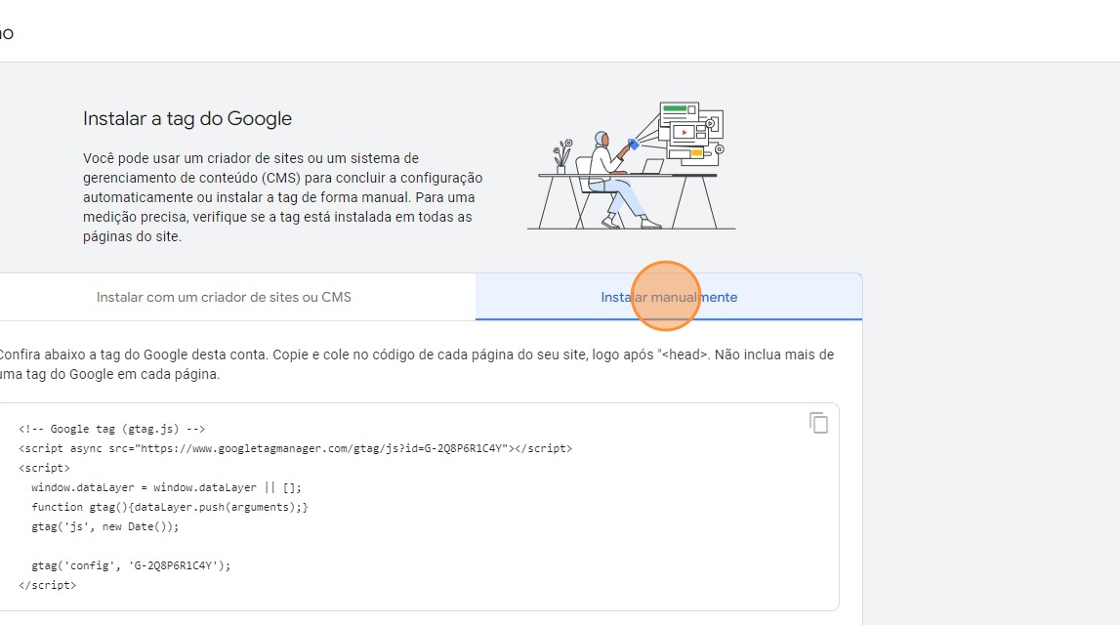Copy the Google tag code snippet

tap(818, 423)
